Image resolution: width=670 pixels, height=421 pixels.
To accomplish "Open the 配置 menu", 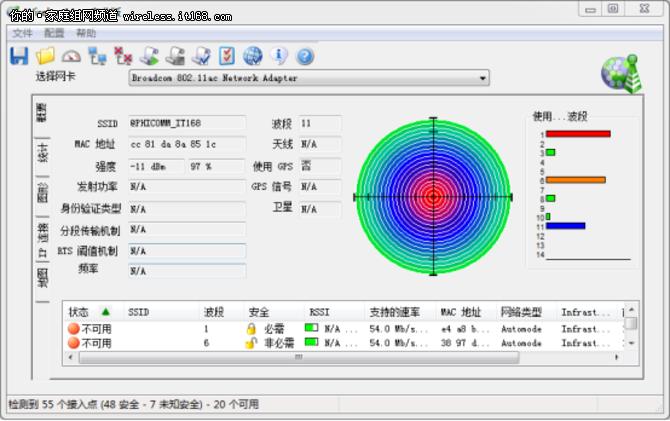I will pyautogui.click(x=54, y=33).
